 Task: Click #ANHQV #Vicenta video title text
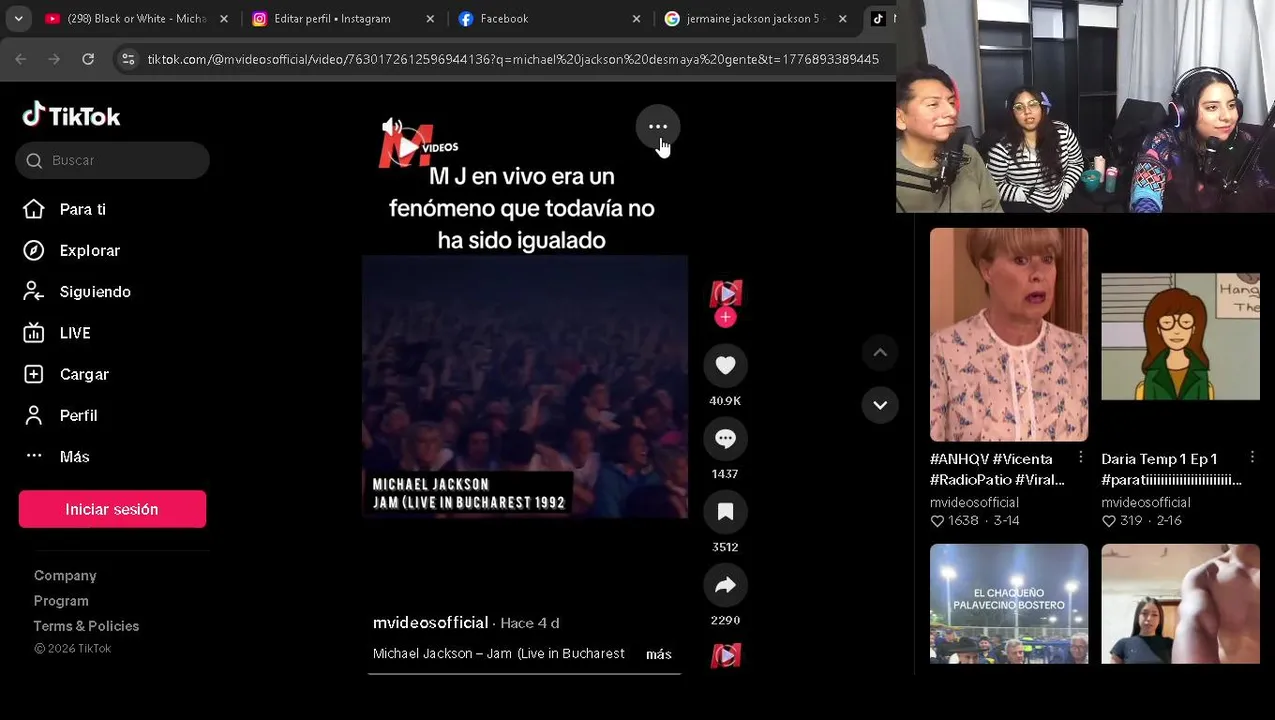(997, 469)
